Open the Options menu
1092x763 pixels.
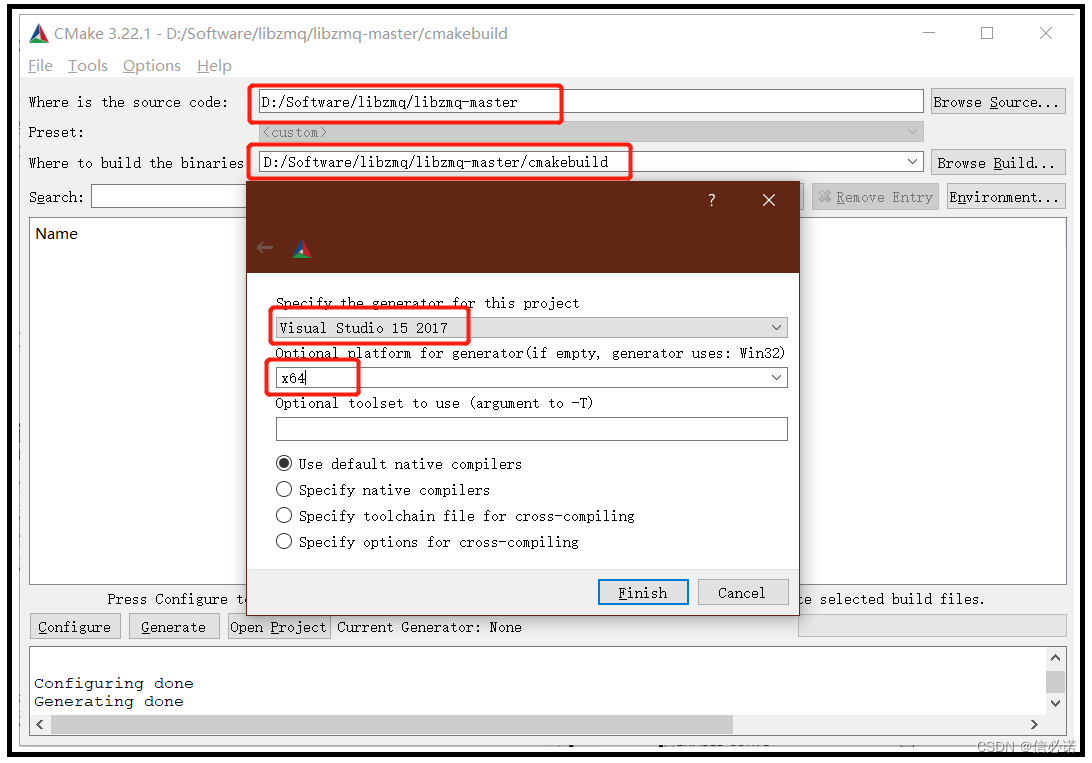[151, 65]
